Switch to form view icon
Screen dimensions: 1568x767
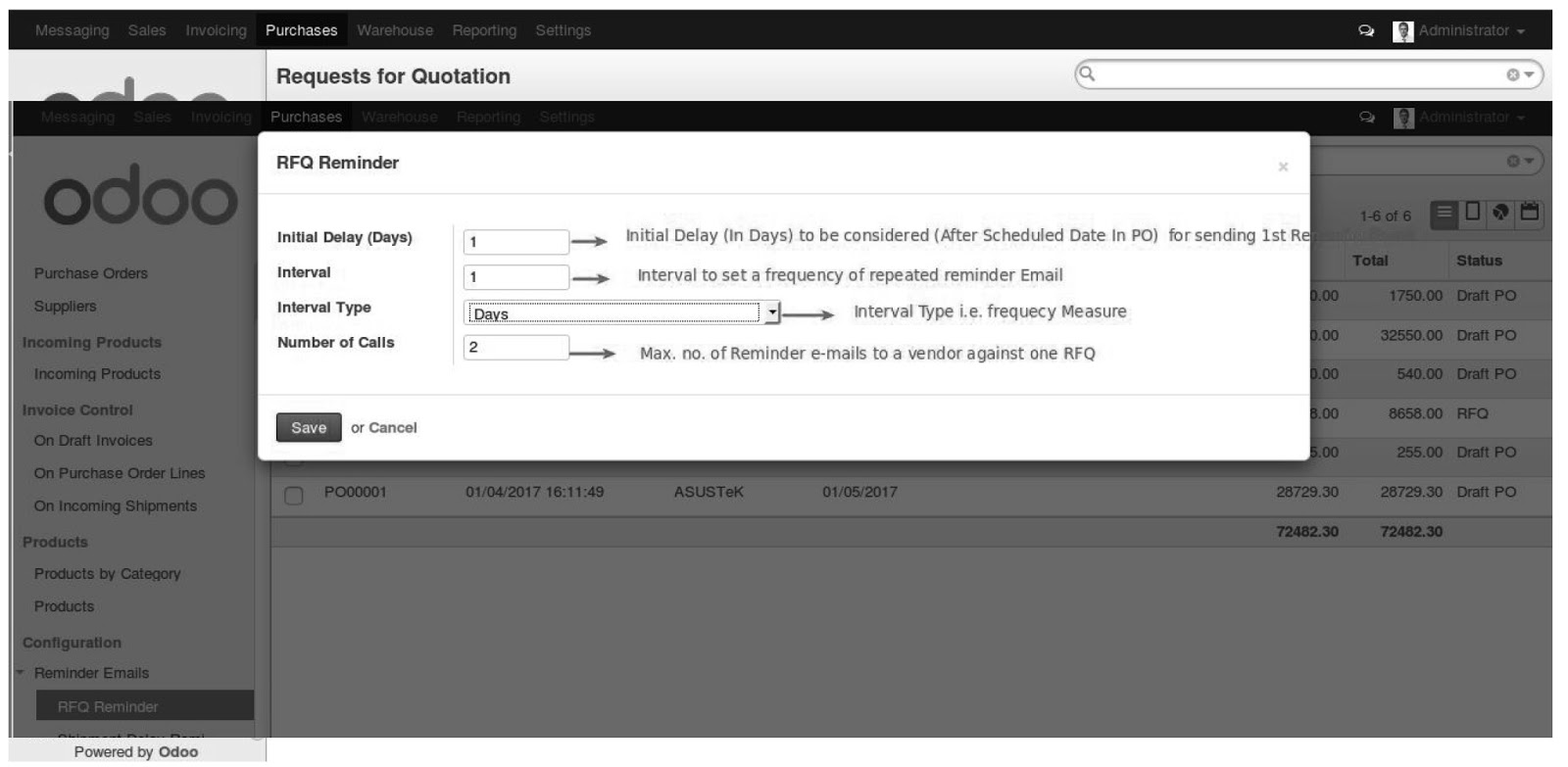click(x=1472, y=212)
